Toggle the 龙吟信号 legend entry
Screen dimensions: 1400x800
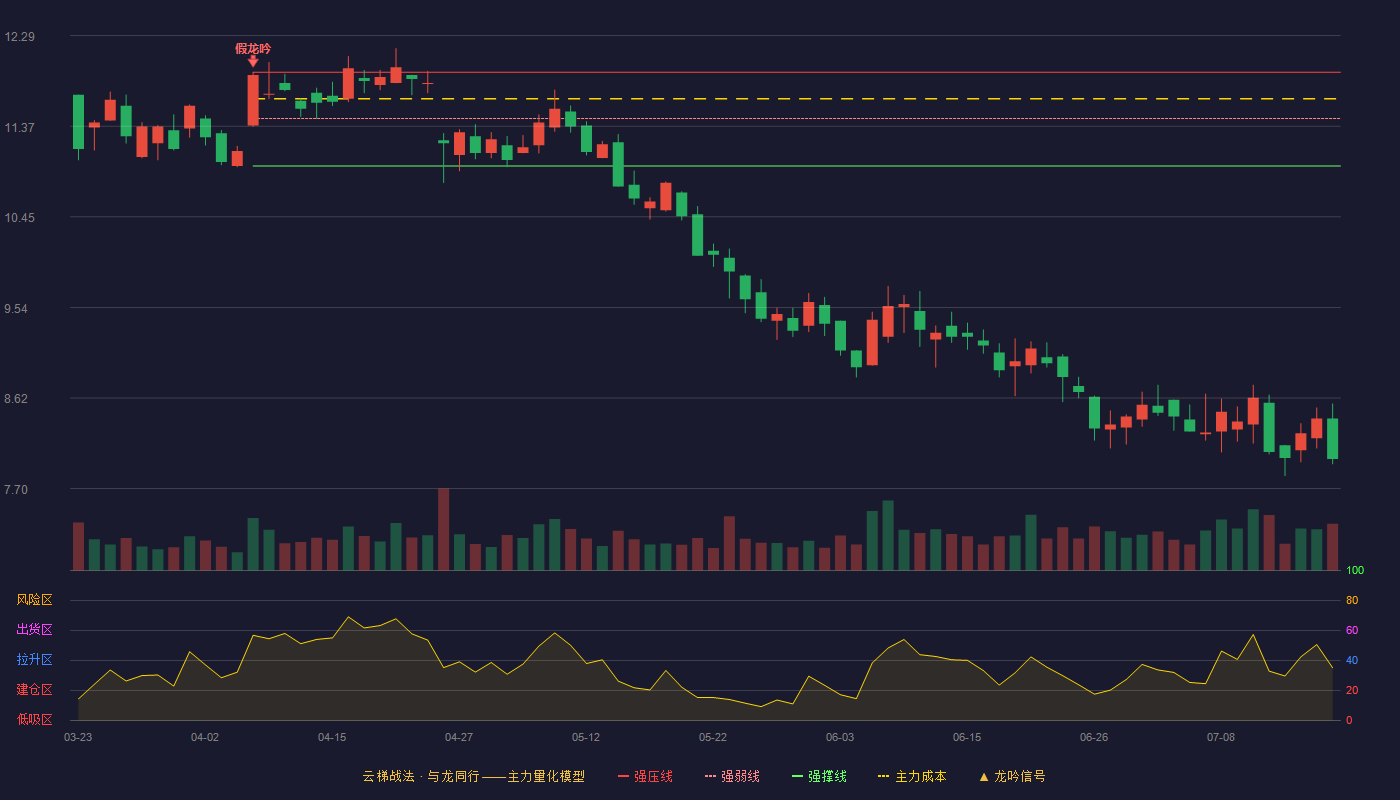point(1012,776)
